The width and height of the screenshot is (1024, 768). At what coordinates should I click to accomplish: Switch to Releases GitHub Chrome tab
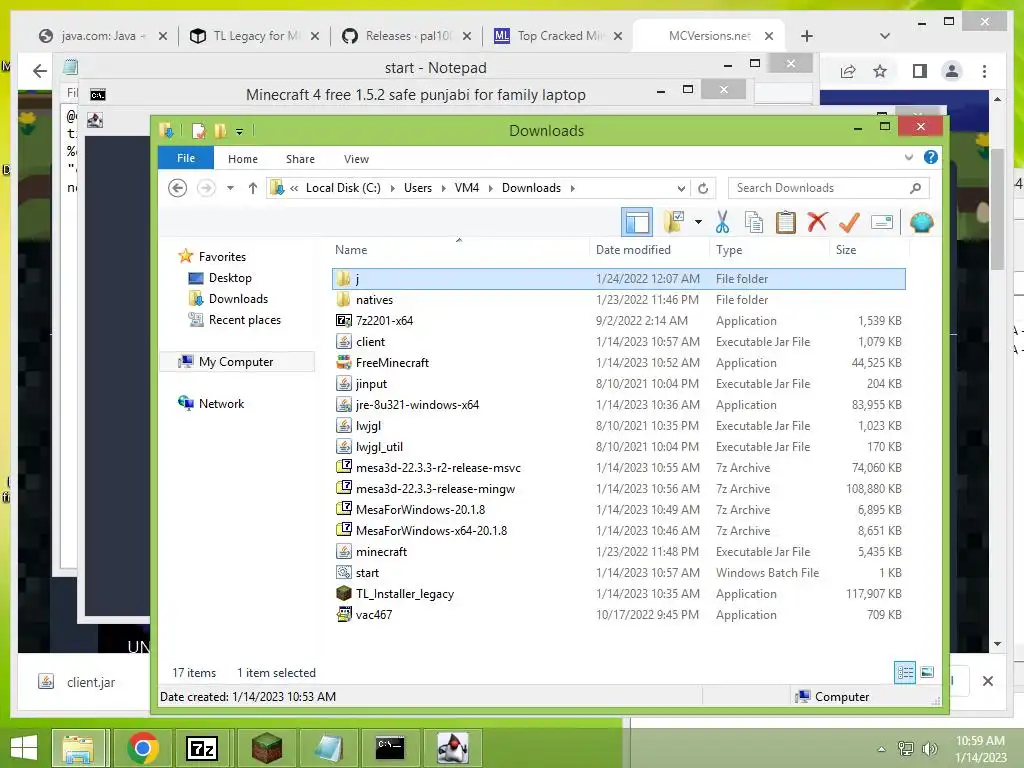tap(408, 36)
